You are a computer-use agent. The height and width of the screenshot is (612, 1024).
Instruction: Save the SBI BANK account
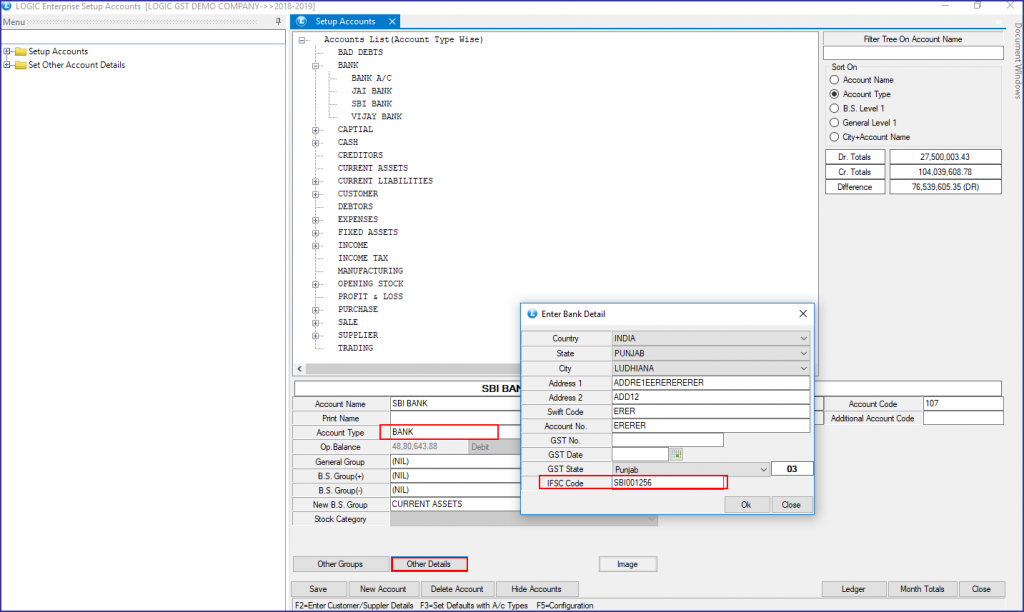tap(318, 588)
